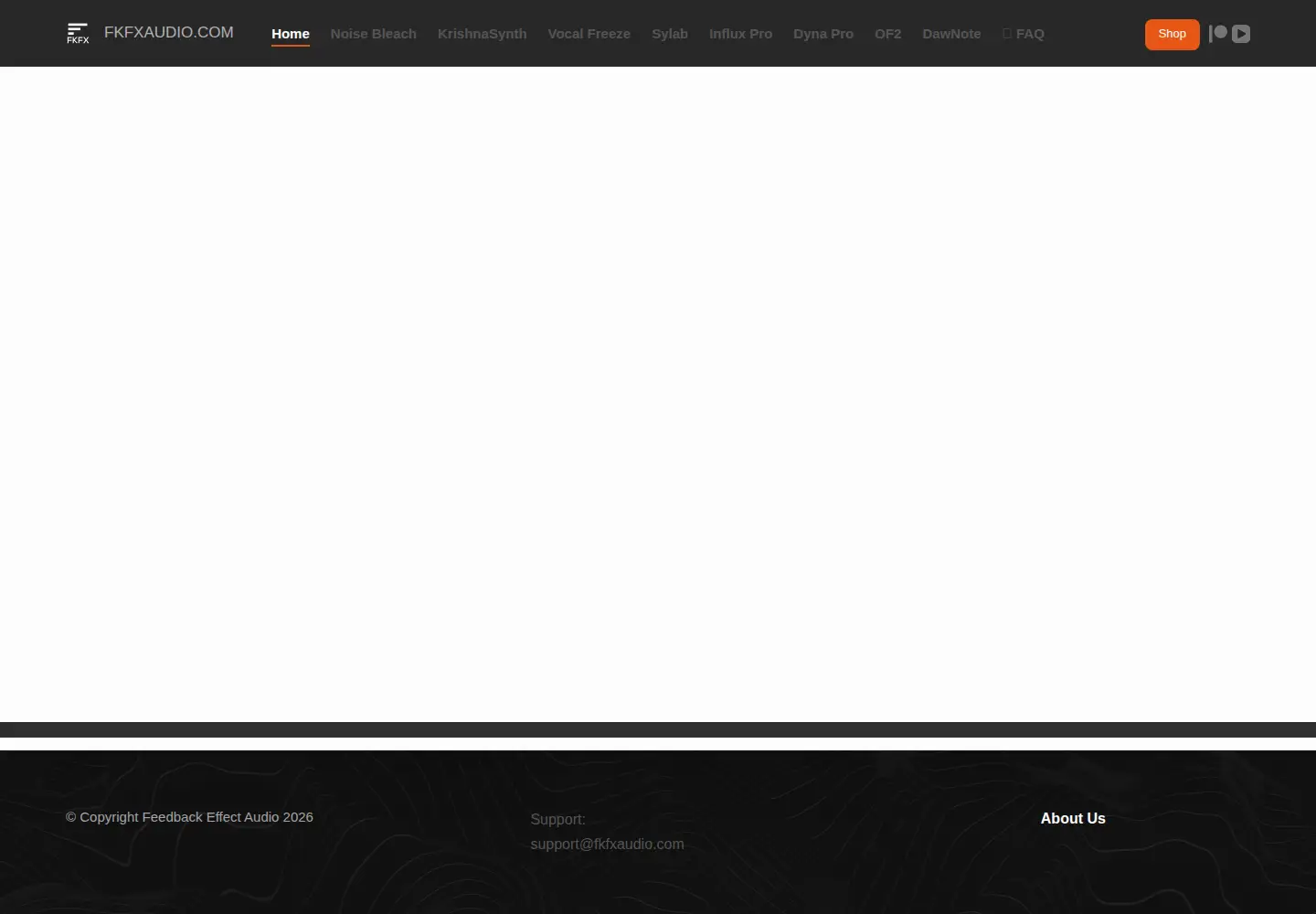Open the YouTube play icon link
1316x914 pixels.
pyautogui.click(x=1241, y=34)
